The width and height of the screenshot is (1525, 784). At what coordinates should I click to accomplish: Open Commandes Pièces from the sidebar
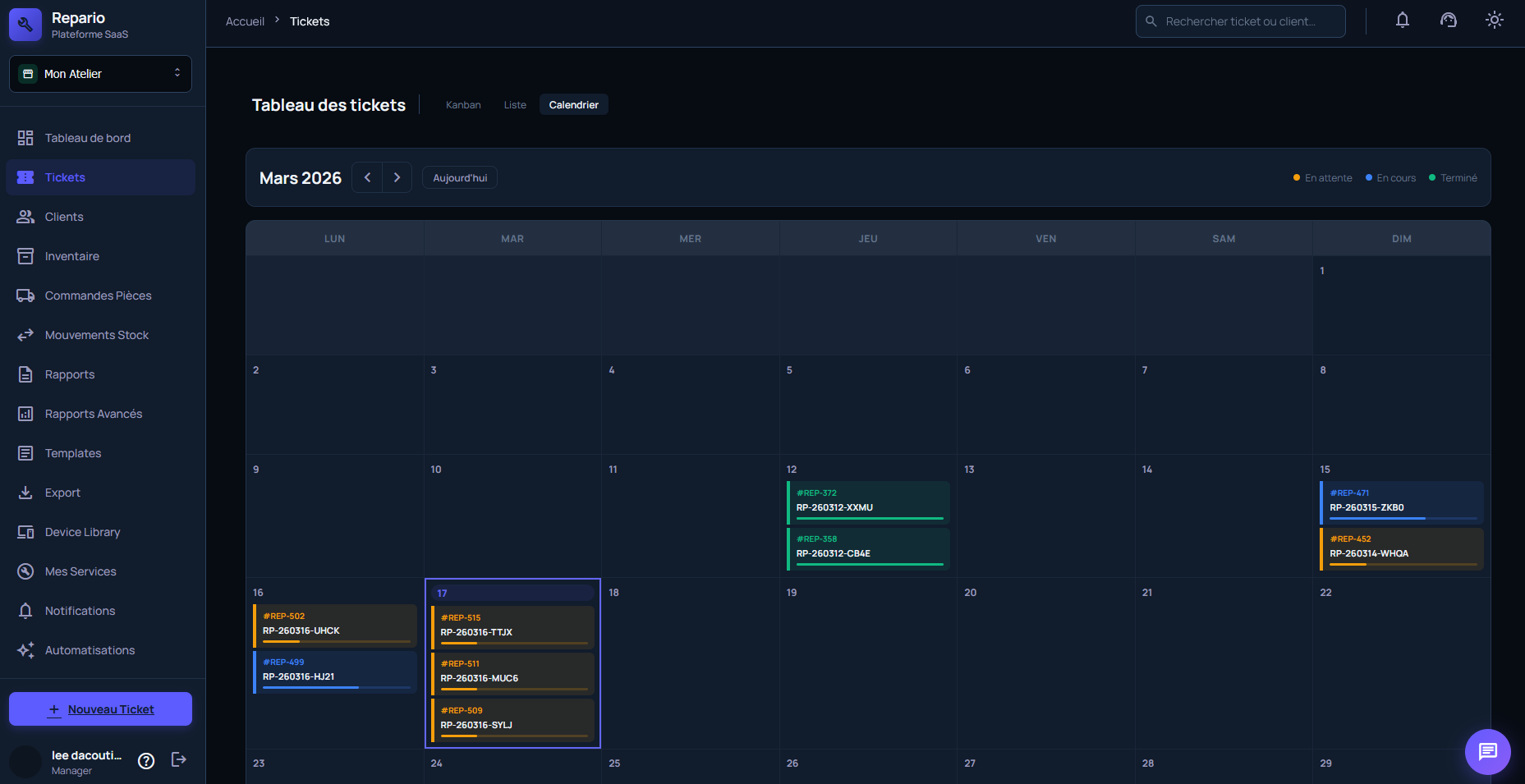[98, 295]
